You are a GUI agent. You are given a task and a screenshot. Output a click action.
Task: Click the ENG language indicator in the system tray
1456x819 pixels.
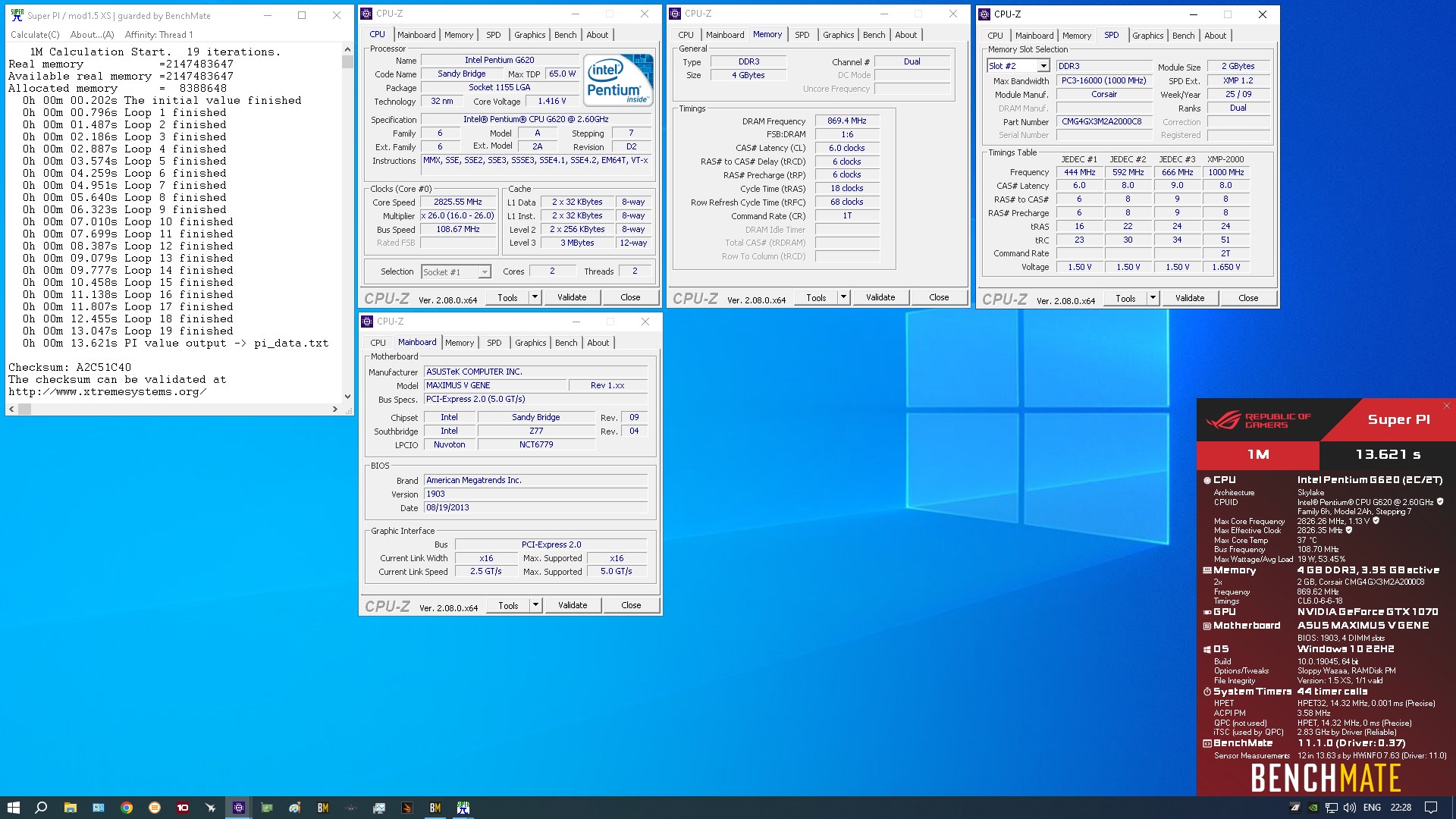pyautogui.click(x=1372, y=808)
